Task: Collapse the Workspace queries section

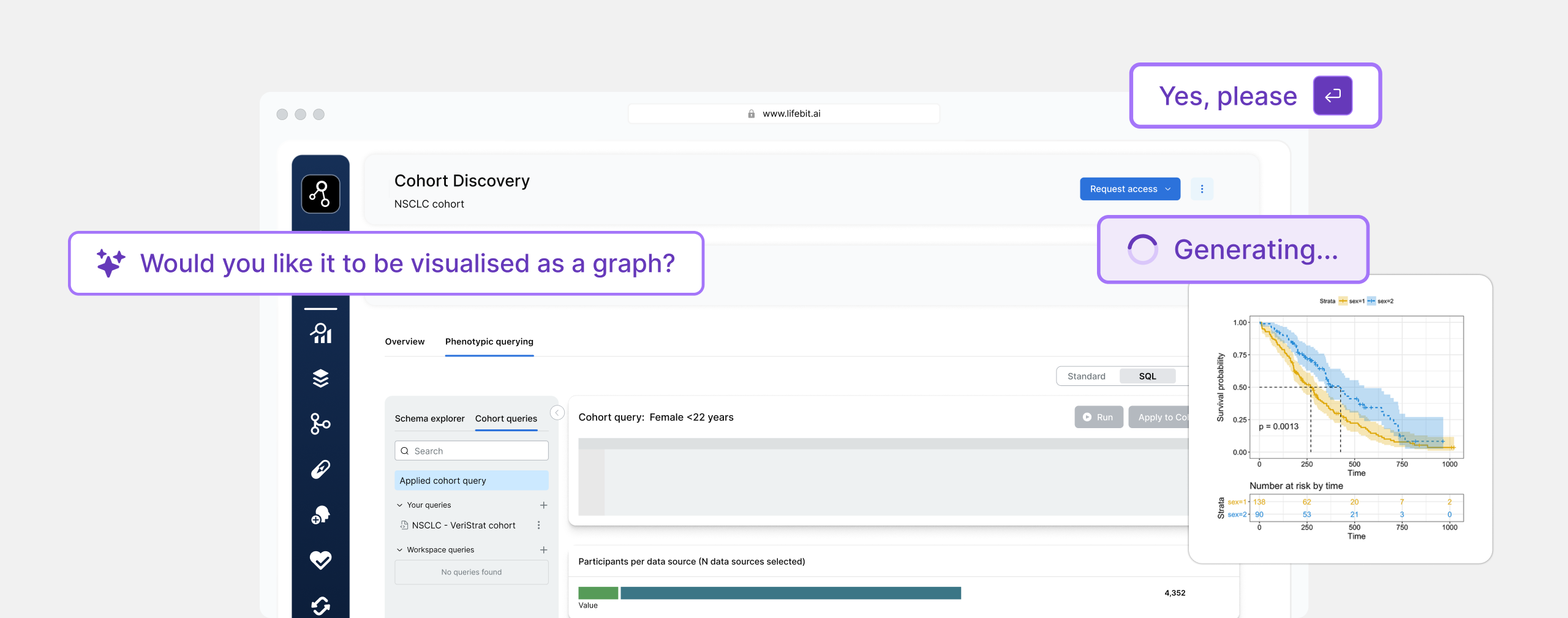Action: tap(400, 550)
